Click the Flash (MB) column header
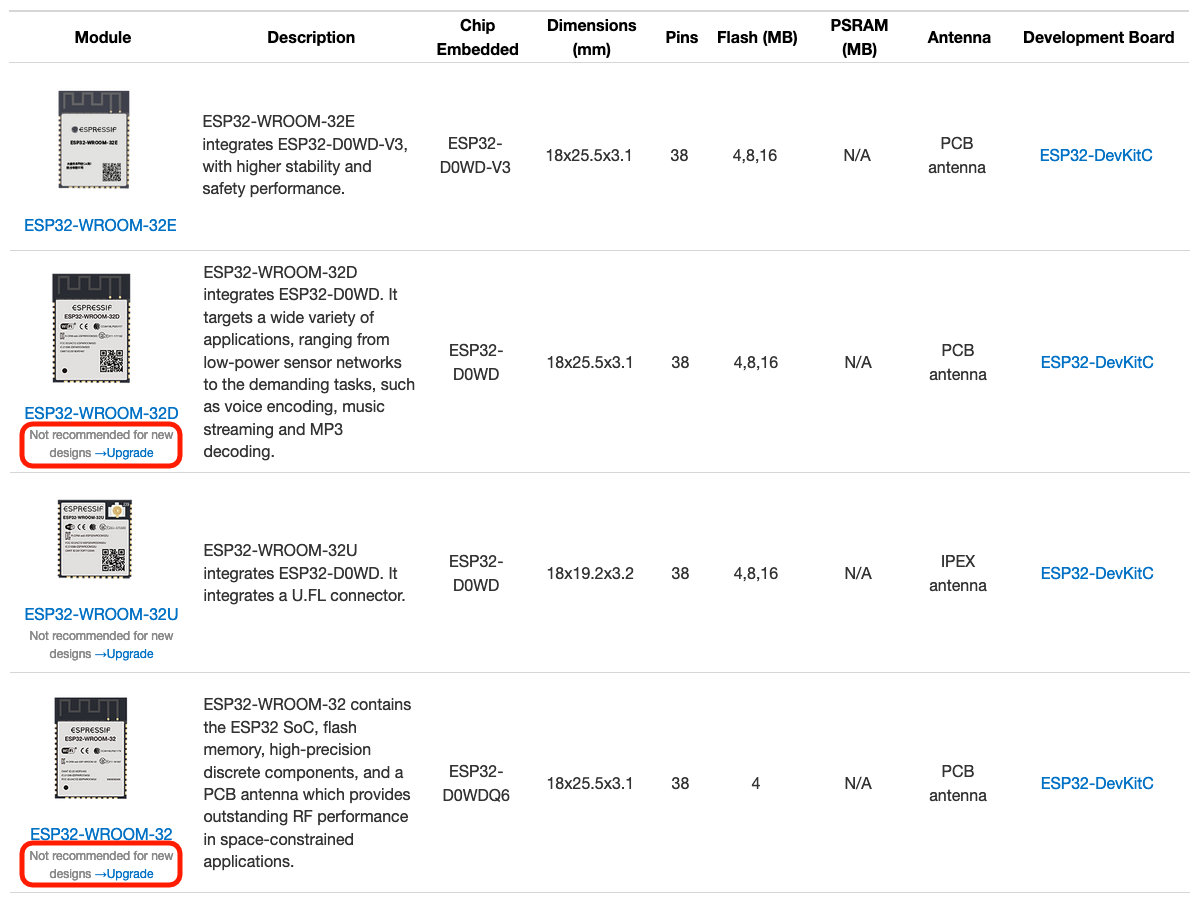The image size is (1199, 900). coord(757,37)
